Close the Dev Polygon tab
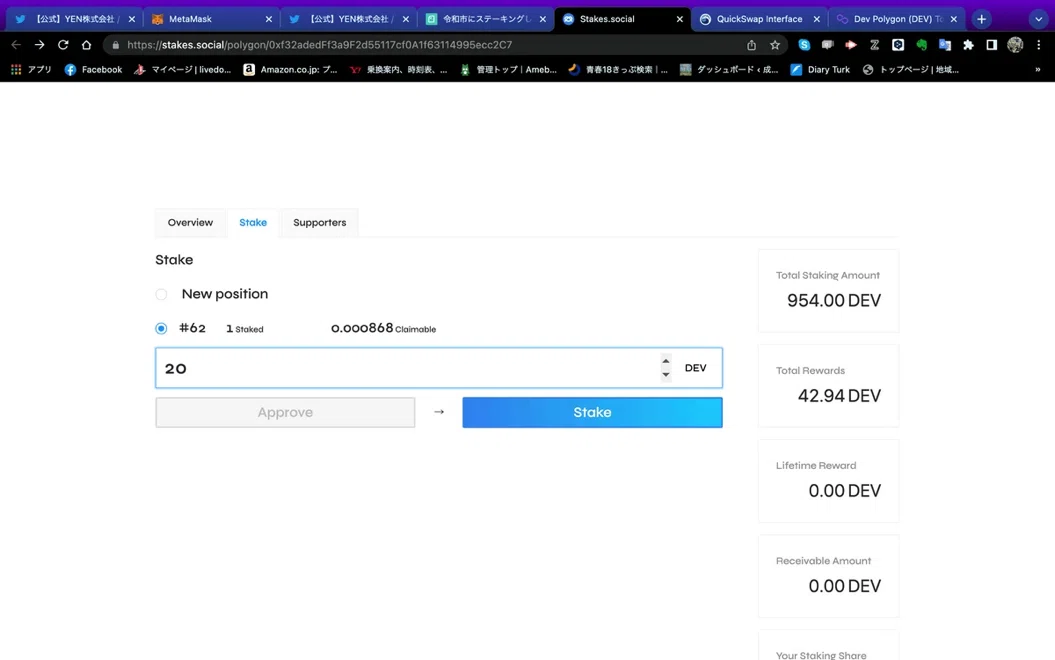Image resolution: width=1055 pixels, height=660 pixels. tap(953, 19)
